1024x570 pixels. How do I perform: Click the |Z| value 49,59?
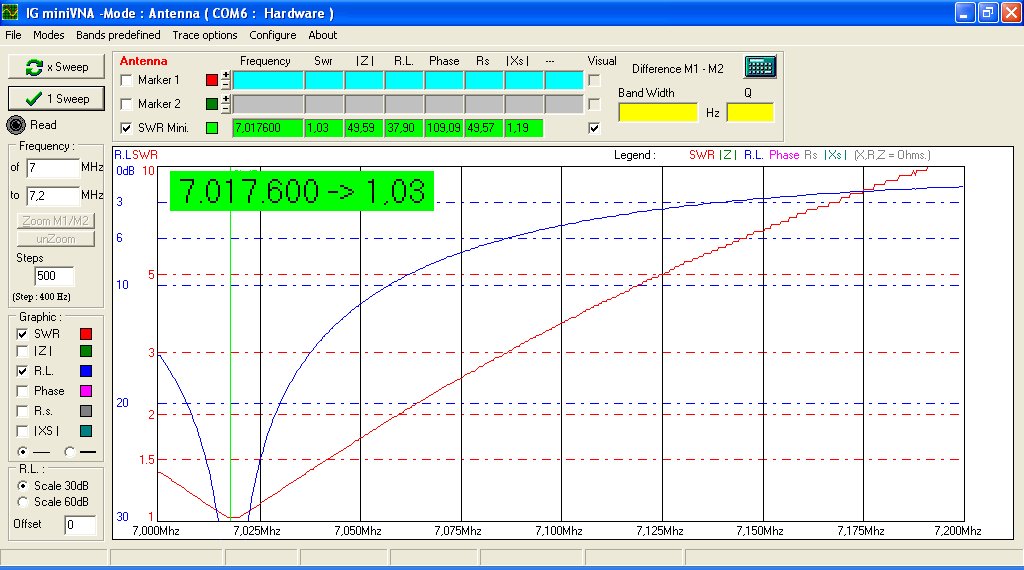coord(364,128)
